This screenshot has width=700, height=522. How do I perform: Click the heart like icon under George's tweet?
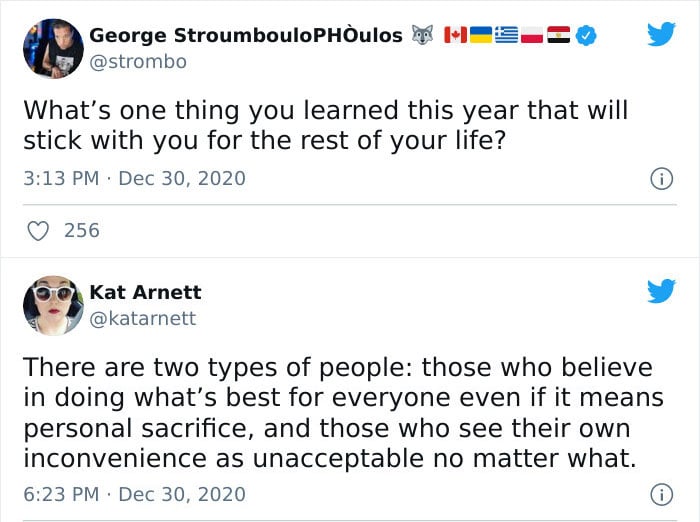(x=38, y=231)
